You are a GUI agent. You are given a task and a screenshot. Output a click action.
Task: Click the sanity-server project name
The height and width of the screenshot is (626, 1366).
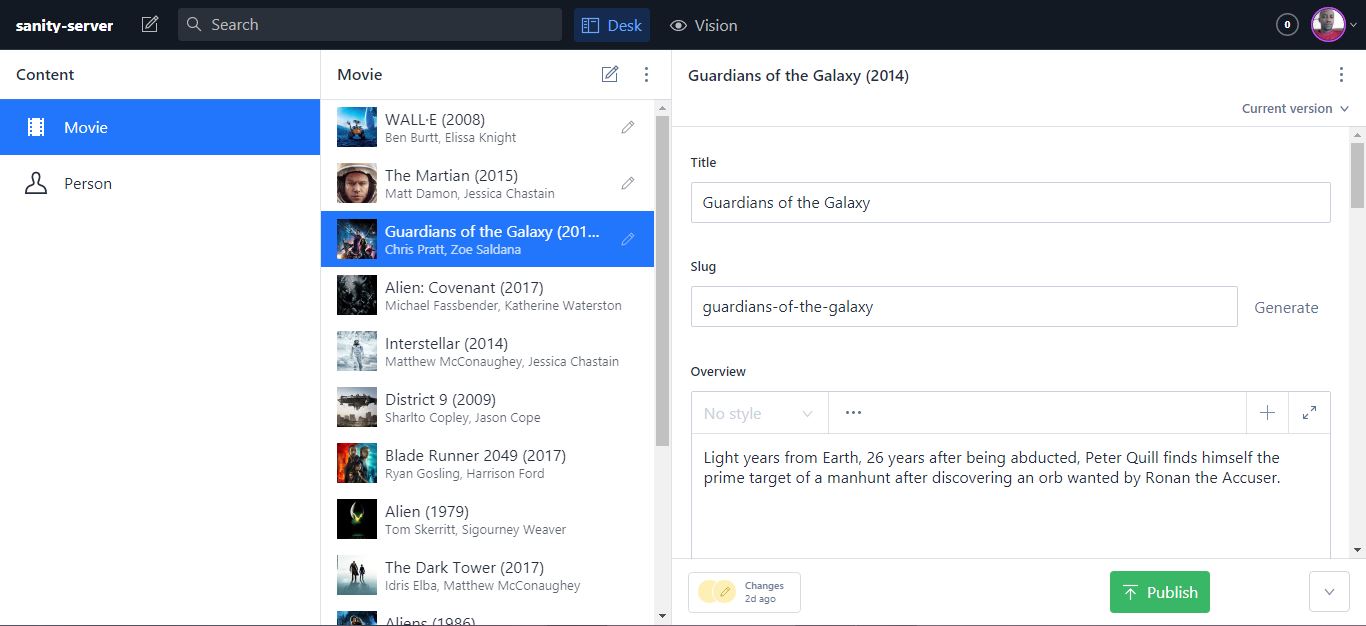(64, 25)
